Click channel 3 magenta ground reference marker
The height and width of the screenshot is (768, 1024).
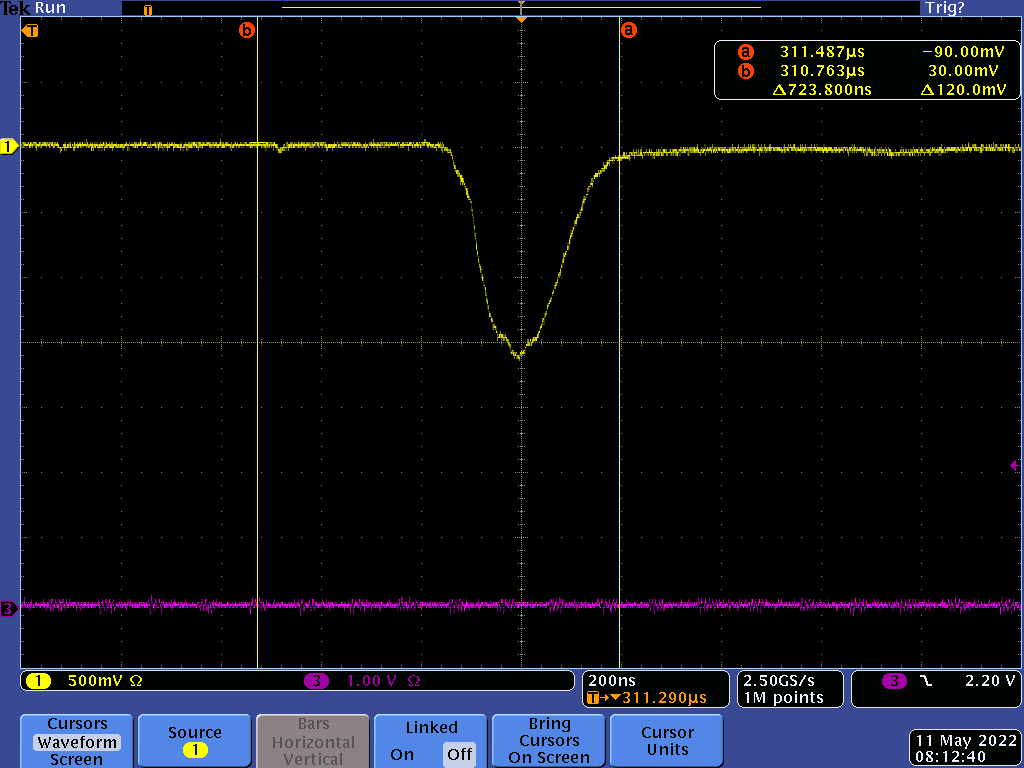point(9,608)
